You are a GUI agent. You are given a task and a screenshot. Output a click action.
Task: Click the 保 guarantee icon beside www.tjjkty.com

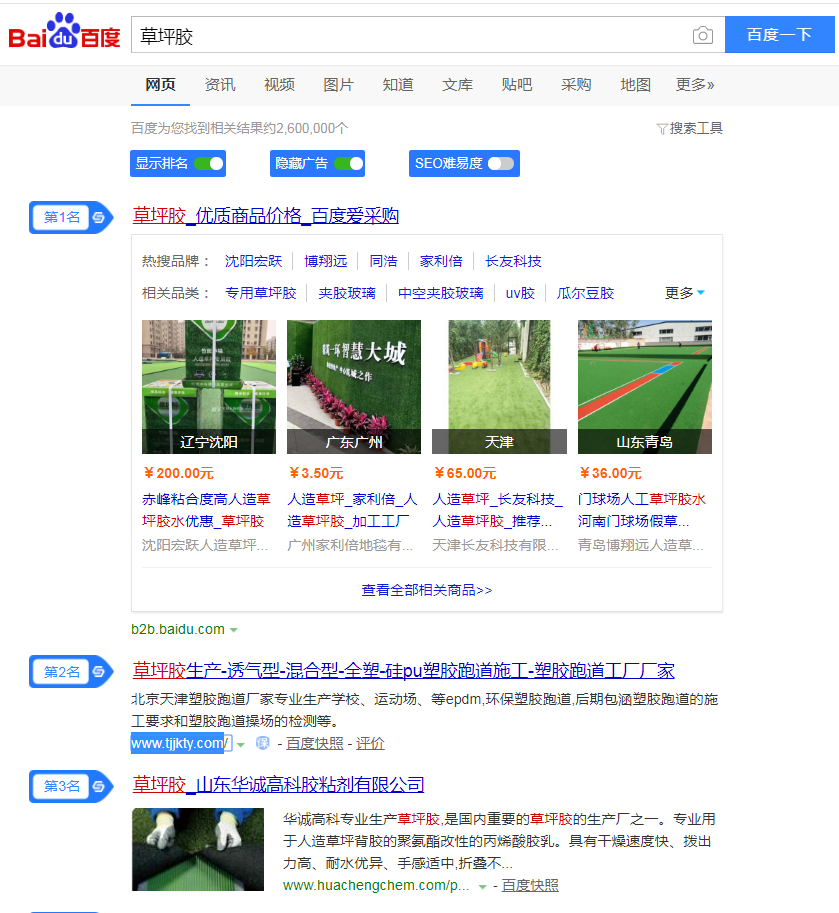click(263, 743)
